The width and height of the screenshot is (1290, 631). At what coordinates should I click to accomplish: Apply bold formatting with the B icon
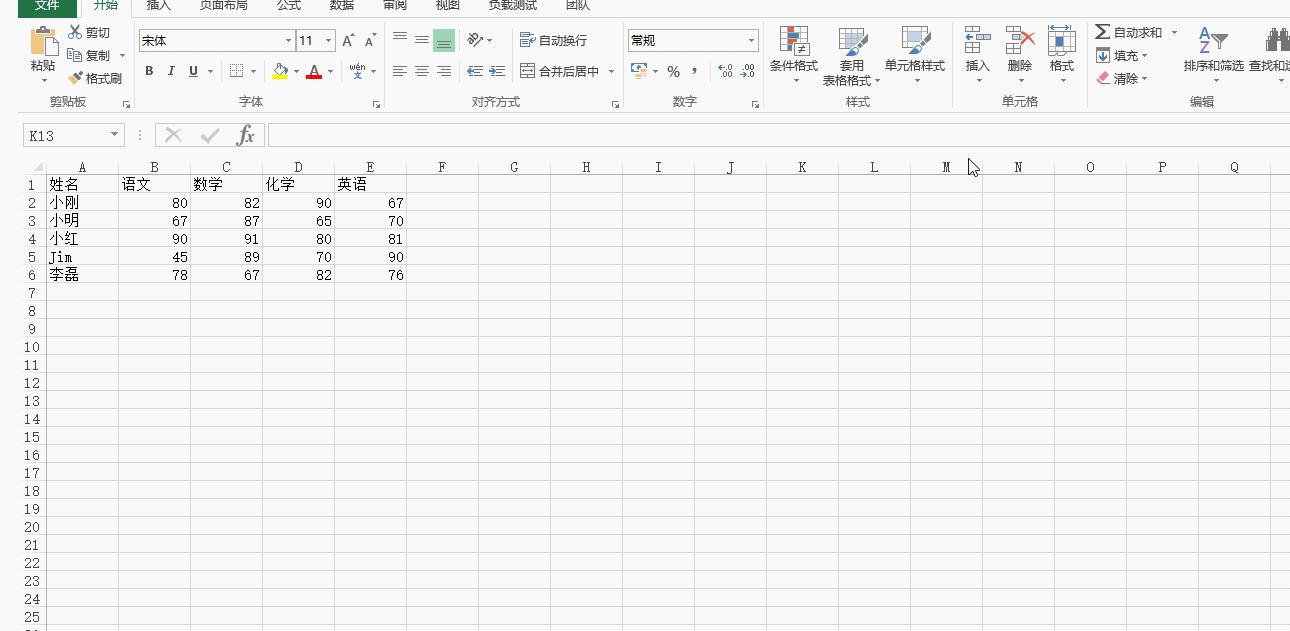[149, 71]
